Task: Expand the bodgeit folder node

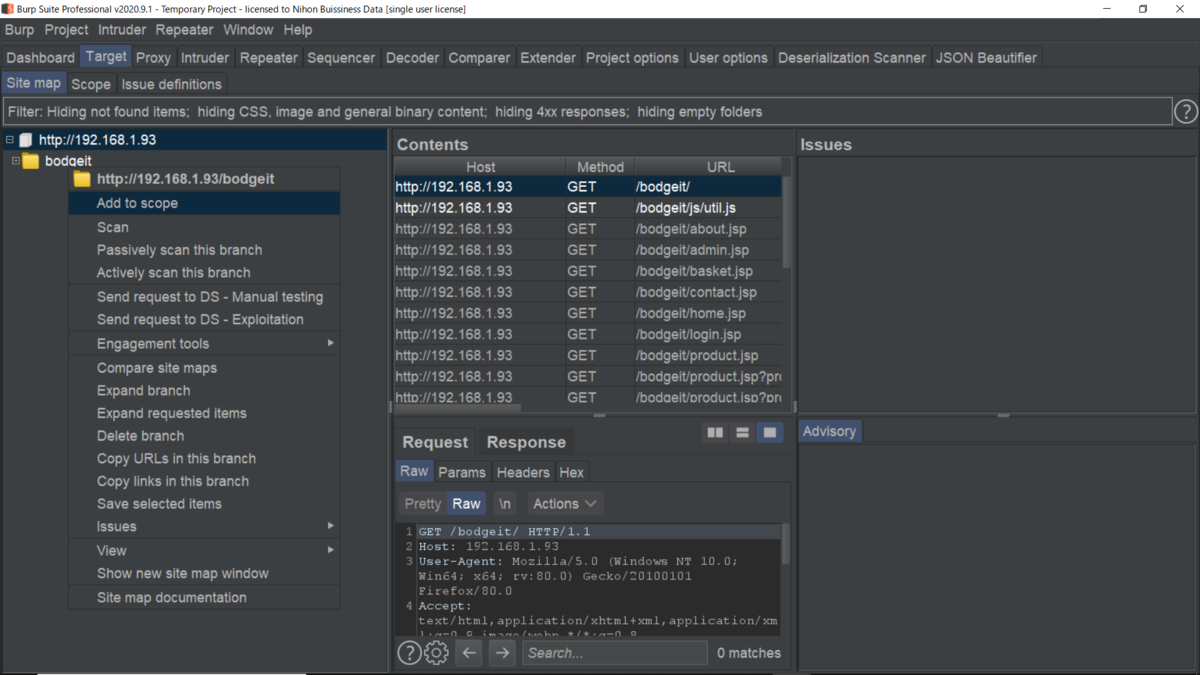Action: [16, 161]
